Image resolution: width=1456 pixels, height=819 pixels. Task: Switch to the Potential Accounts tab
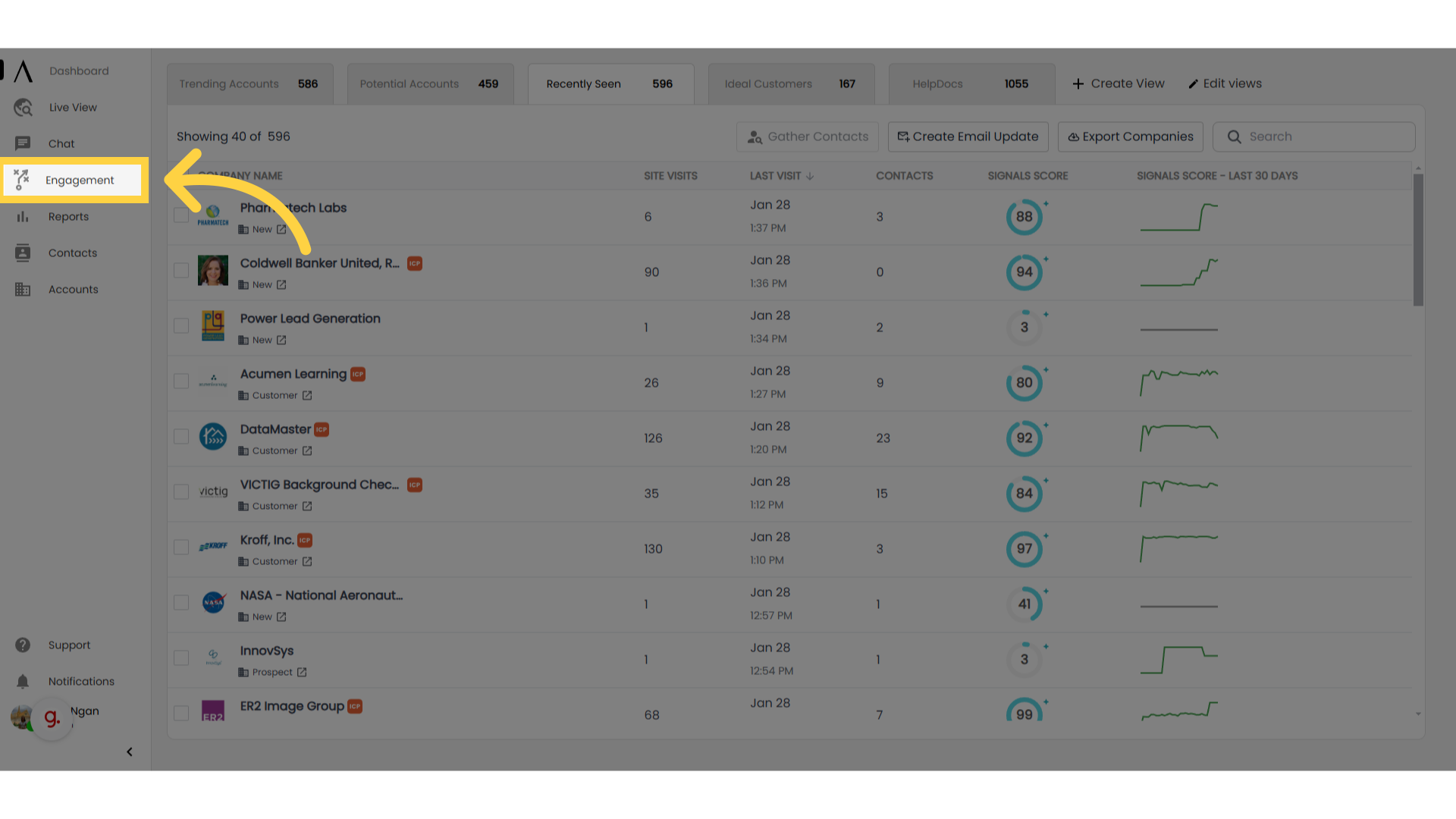(430, 84)
